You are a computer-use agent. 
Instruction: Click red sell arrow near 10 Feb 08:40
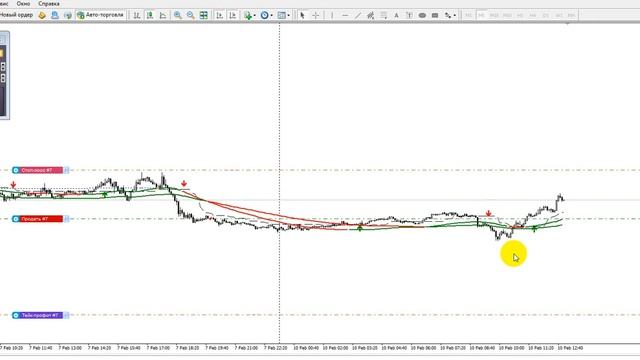click(x=489, y=213)
